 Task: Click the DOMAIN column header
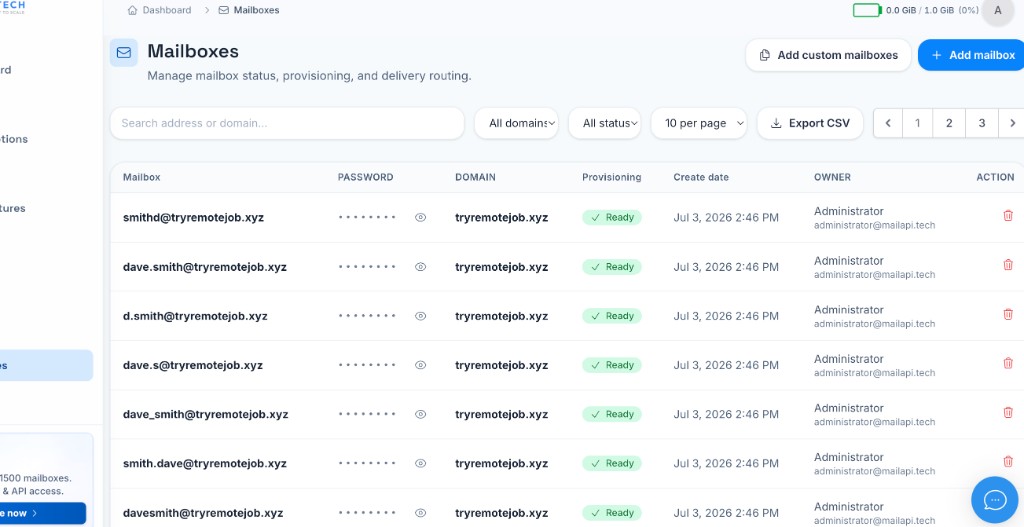tap(475, 177)
